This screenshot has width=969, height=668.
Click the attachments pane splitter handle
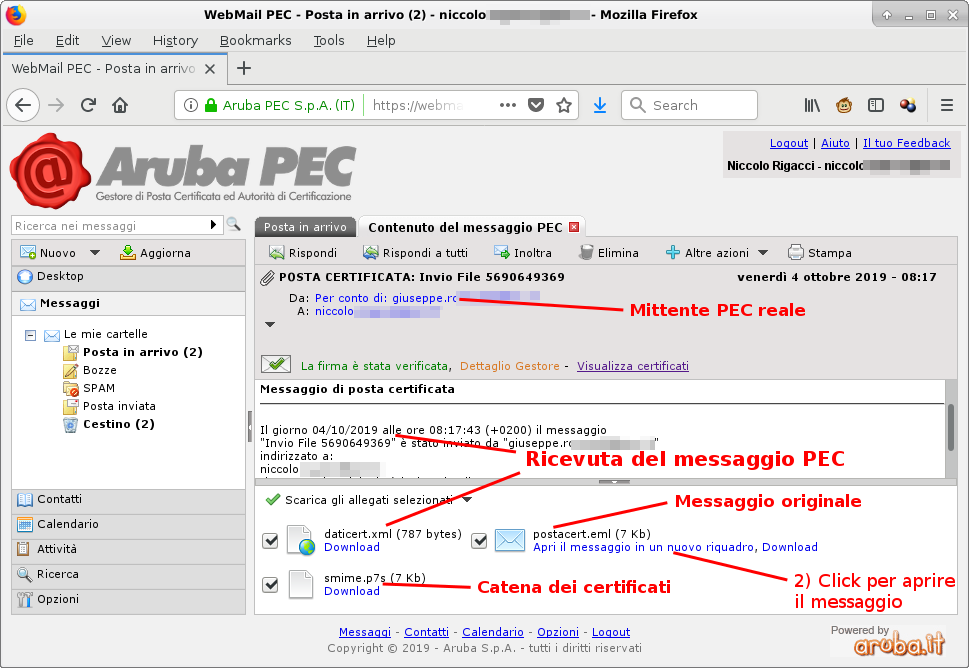[x=614, y=481]
